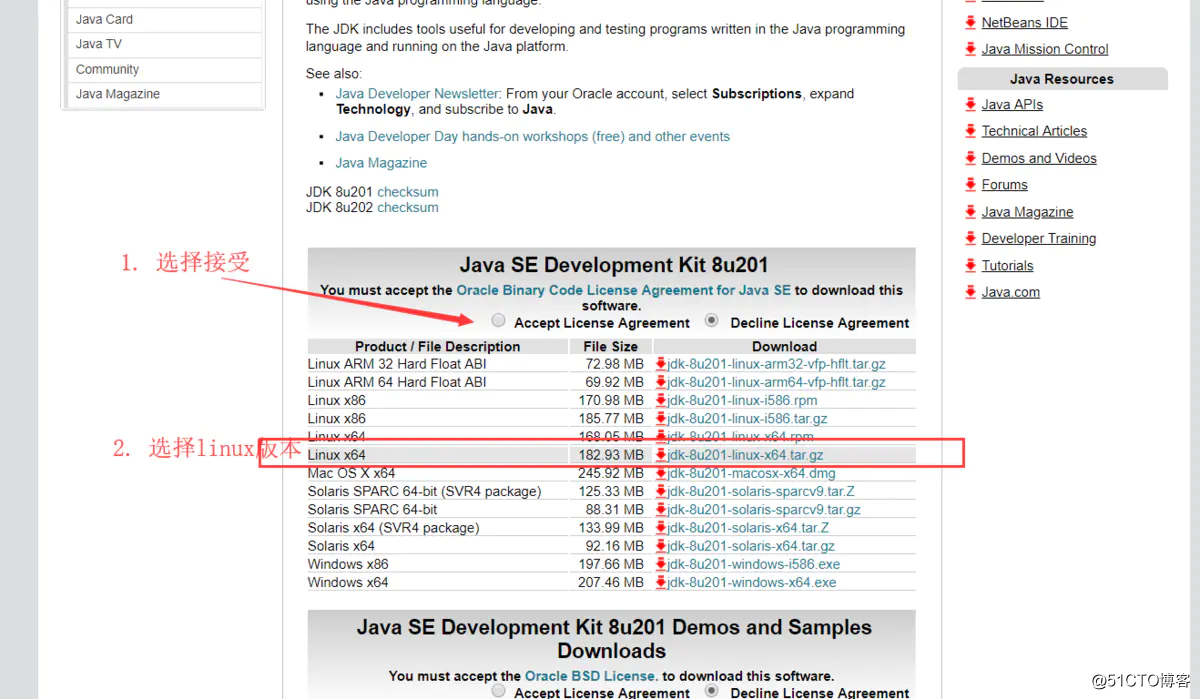Click download arrow icon for jdk-8u201-linux-x64.tar.gz
This screenshot has width=1200, height=699.
[x=661, y=455]
